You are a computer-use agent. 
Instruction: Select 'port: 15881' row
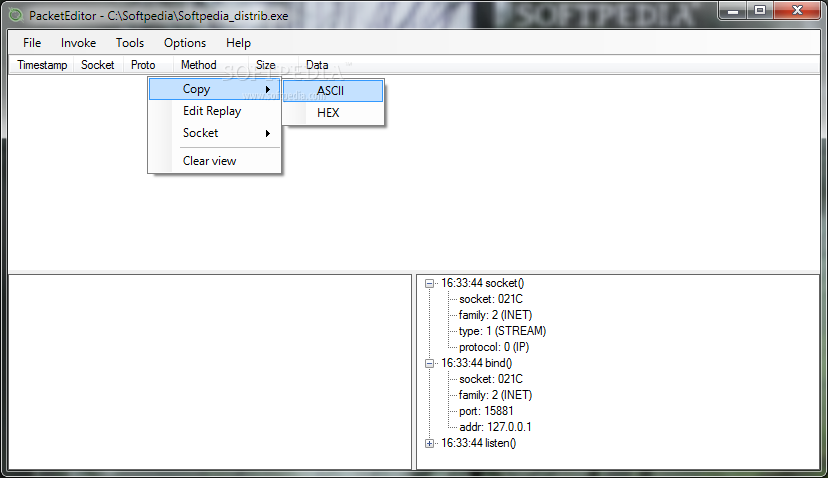click(x=486, y=411)
